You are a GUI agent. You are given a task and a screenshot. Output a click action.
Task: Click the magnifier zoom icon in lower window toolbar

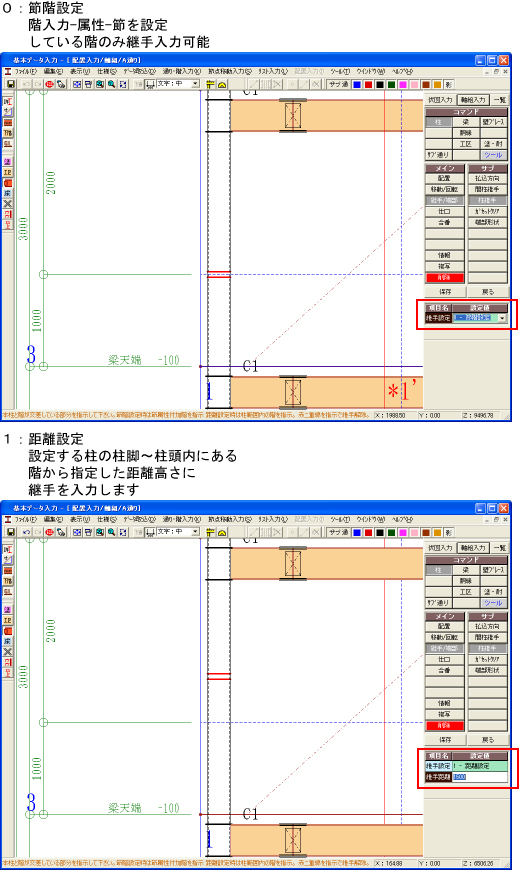click(112, 532)
